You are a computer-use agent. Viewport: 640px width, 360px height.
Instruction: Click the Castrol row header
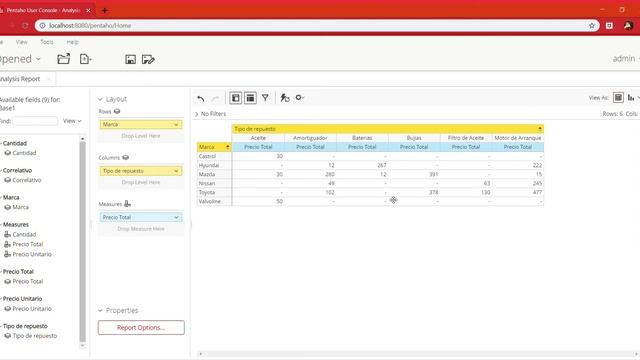click(x=214, y=156)
